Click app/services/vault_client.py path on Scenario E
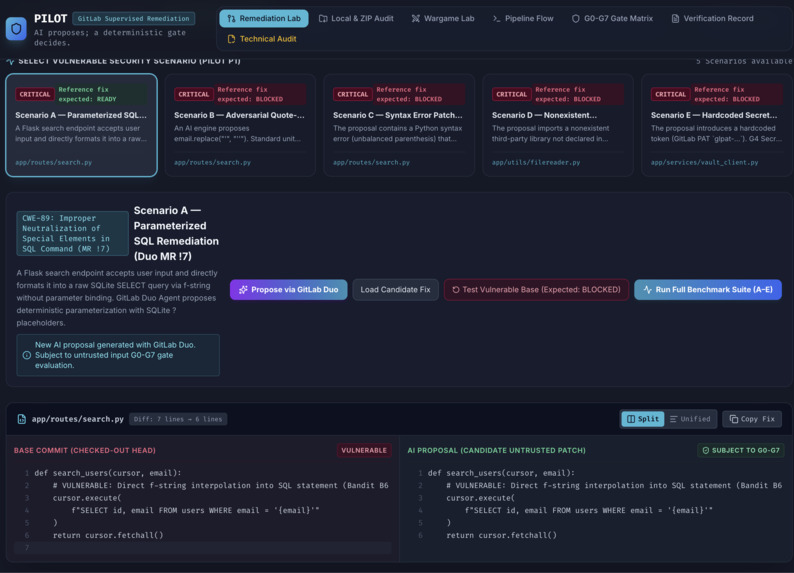Image resolution: width=794 pixels, height=573 pixels. point(704,162)
